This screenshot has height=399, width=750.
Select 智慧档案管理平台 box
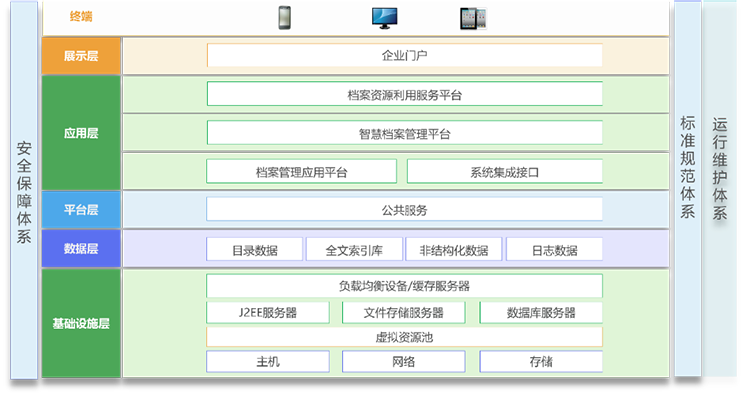click(x=405, y=133)
